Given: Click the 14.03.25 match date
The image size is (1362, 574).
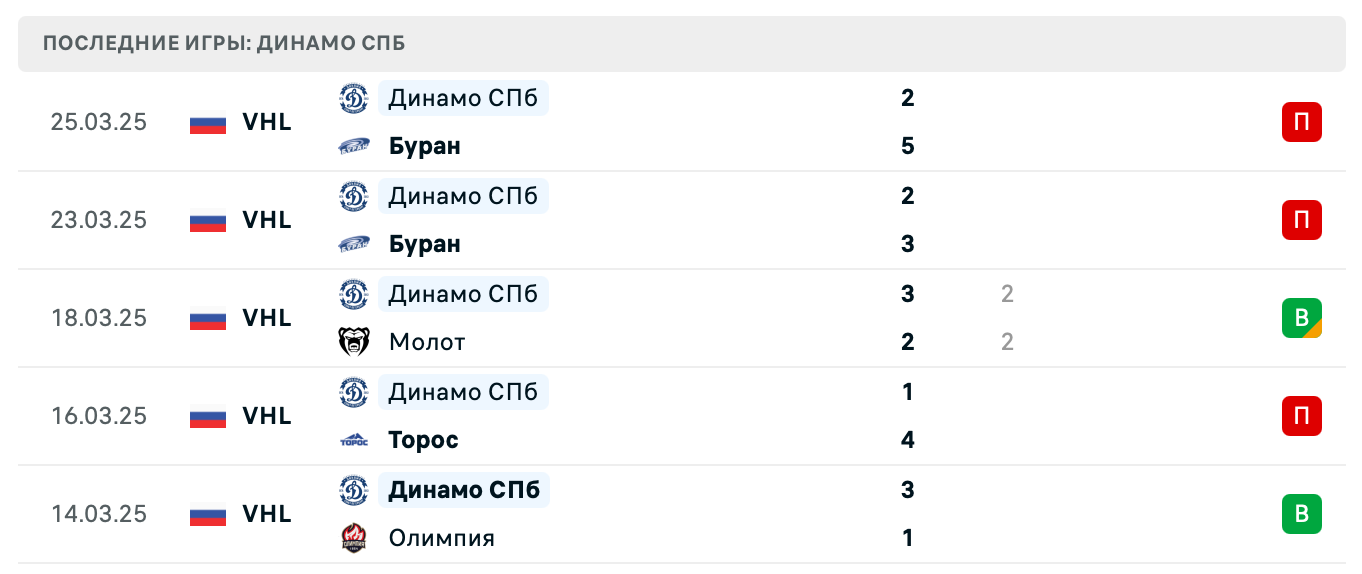Looking at the screenshot, I should click(x=99, y=514).
